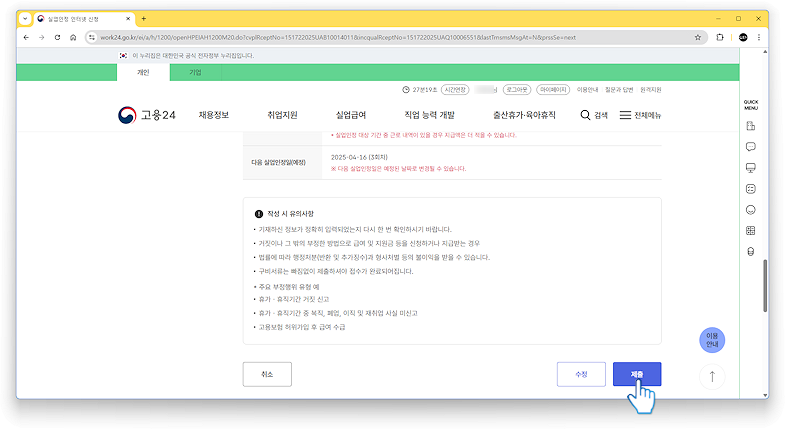The height and width of the screenshot is (429, 785).
Task: Click the 시간연장 button
Action: pos(455,90)
